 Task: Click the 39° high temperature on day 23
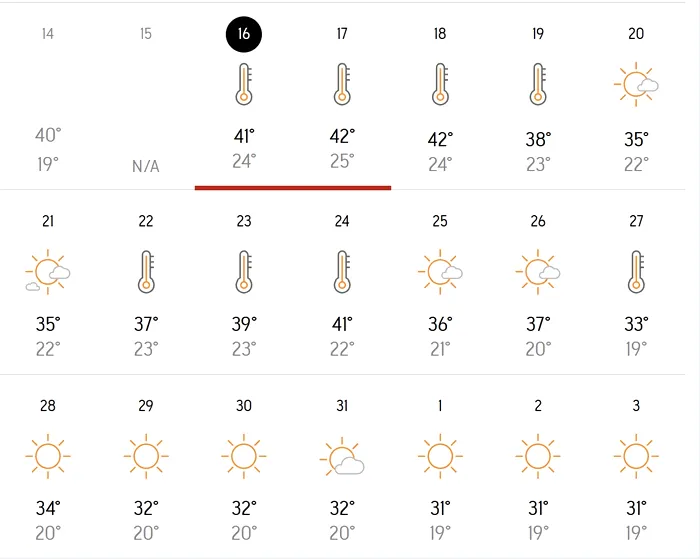[x=244, y=324]
